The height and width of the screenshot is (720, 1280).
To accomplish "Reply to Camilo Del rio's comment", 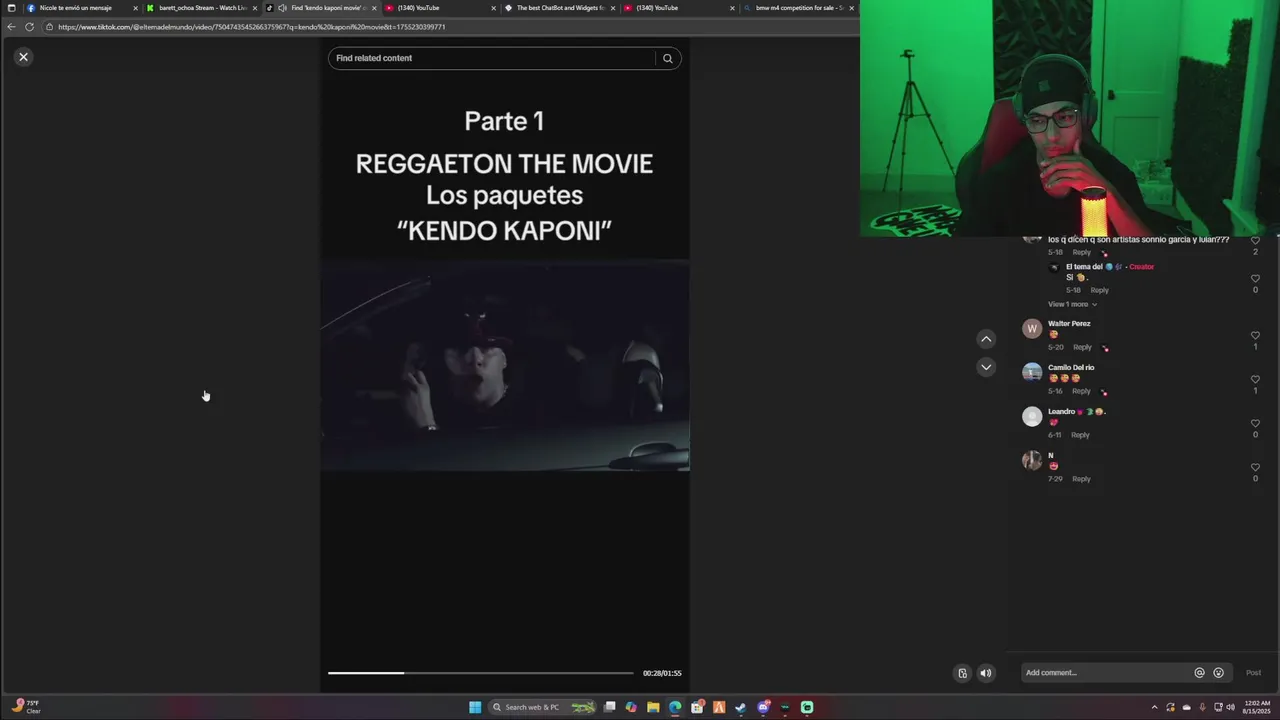I will click(x=1081, y=391).
